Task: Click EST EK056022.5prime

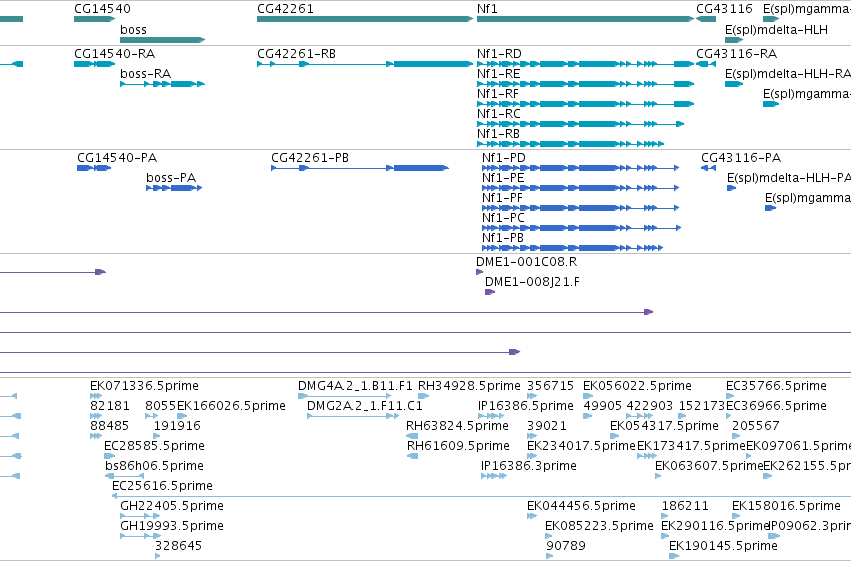Action: pos(637,386)
